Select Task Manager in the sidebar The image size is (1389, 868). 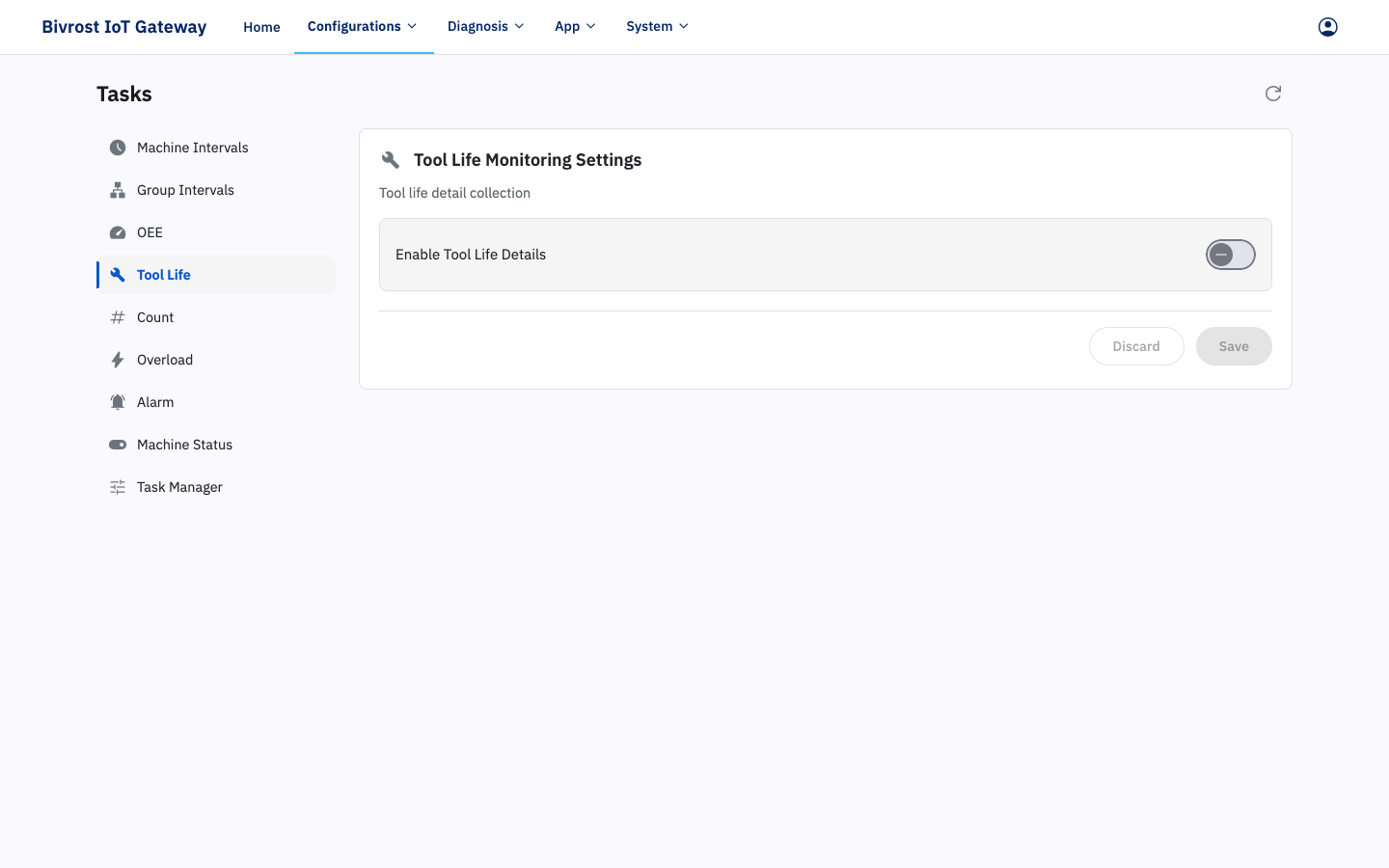point(216,487)
